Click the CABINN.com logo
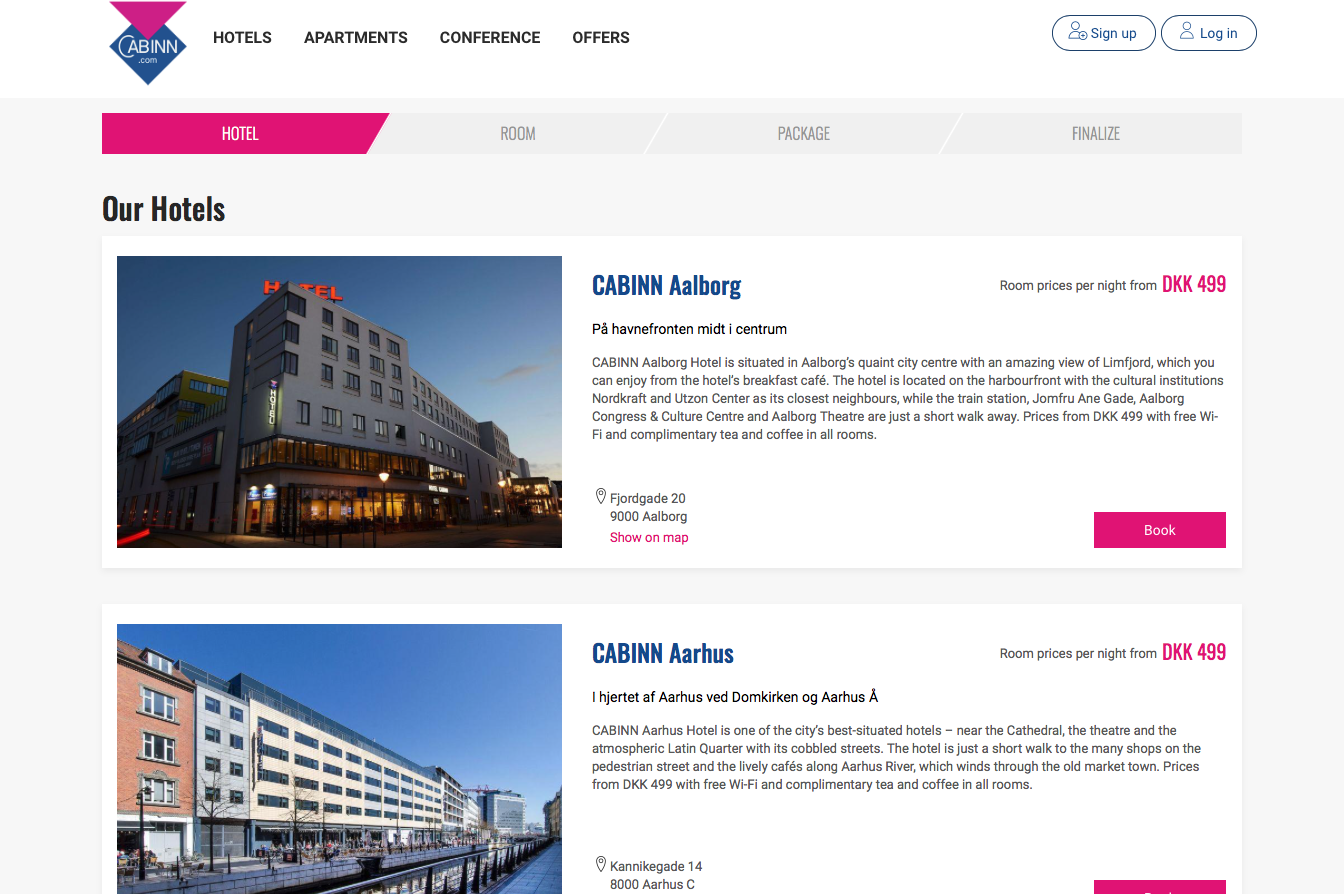This screenshot has width=1344, height=894. 148,43
